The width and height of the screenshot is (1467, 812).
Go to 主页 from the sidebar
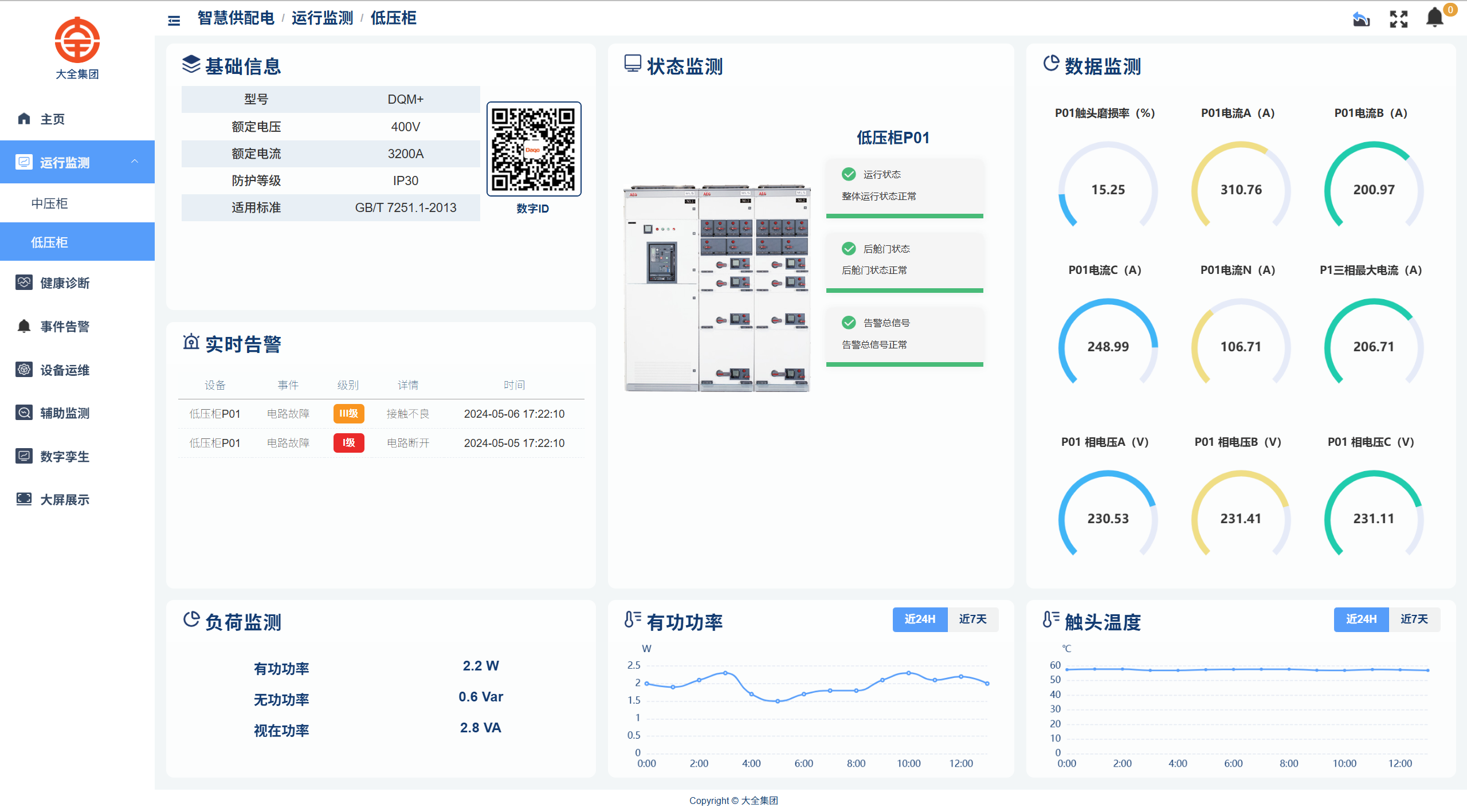click(52, 119)
